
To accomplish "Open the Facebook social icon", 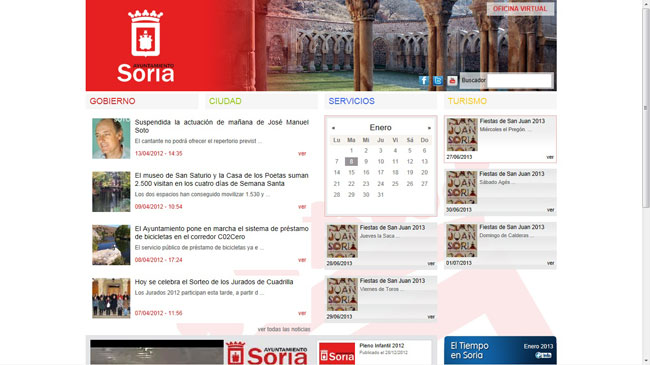I will (x=423, y=80).
